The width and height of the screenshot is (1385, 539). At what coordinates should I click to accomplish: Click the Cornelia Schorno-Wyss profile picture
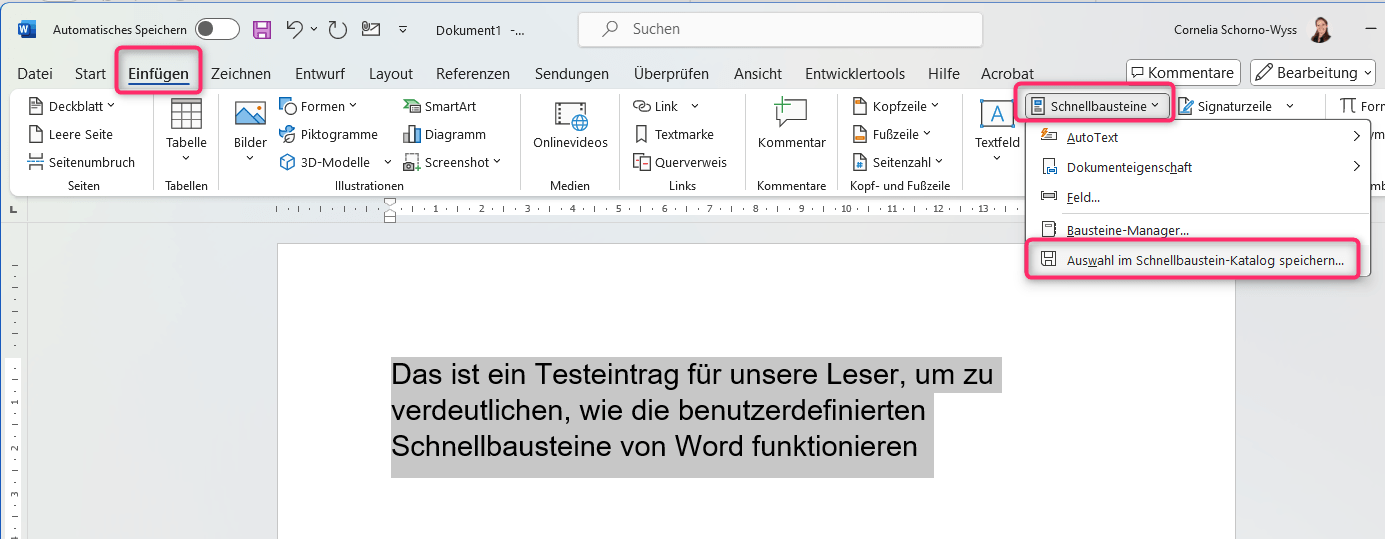pyautogui.click(x=1322, y=30)
